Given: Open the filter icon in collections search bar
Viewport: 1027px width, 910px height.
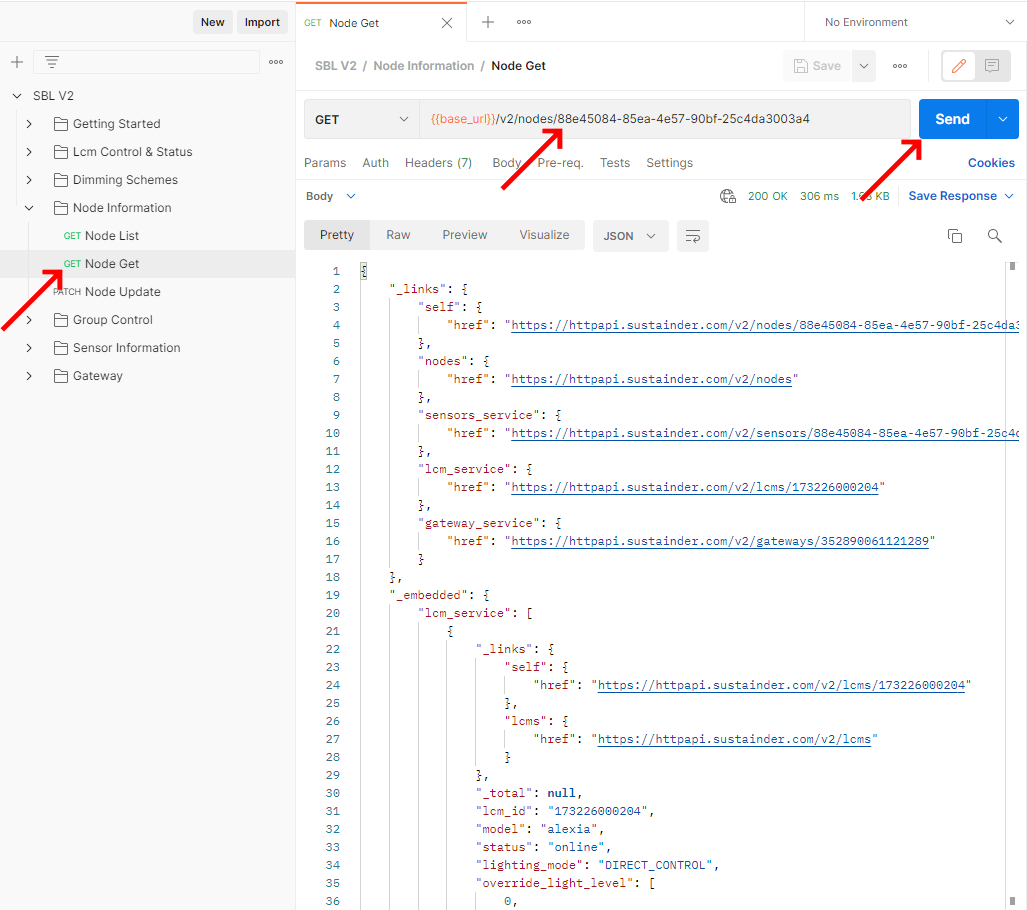Looking at the screenshot, I should (x=51, y=61).
